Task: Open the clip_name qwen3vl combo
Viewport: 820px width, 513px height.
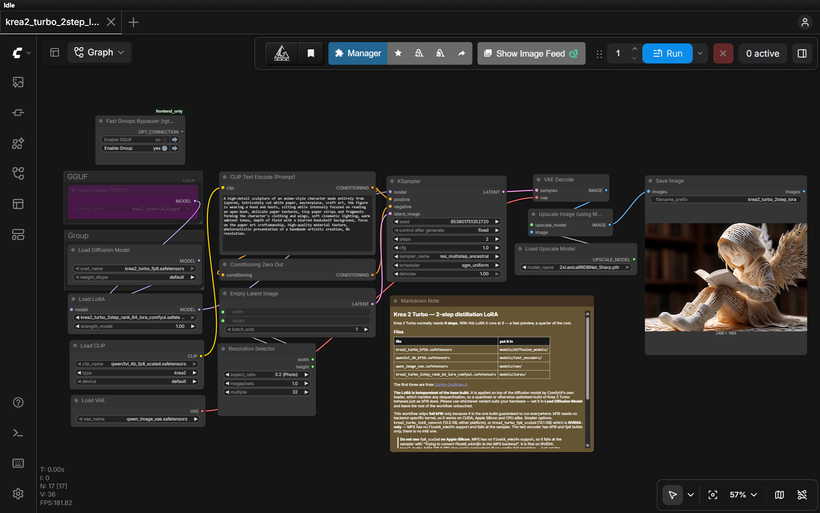Action: coord(136,364)
